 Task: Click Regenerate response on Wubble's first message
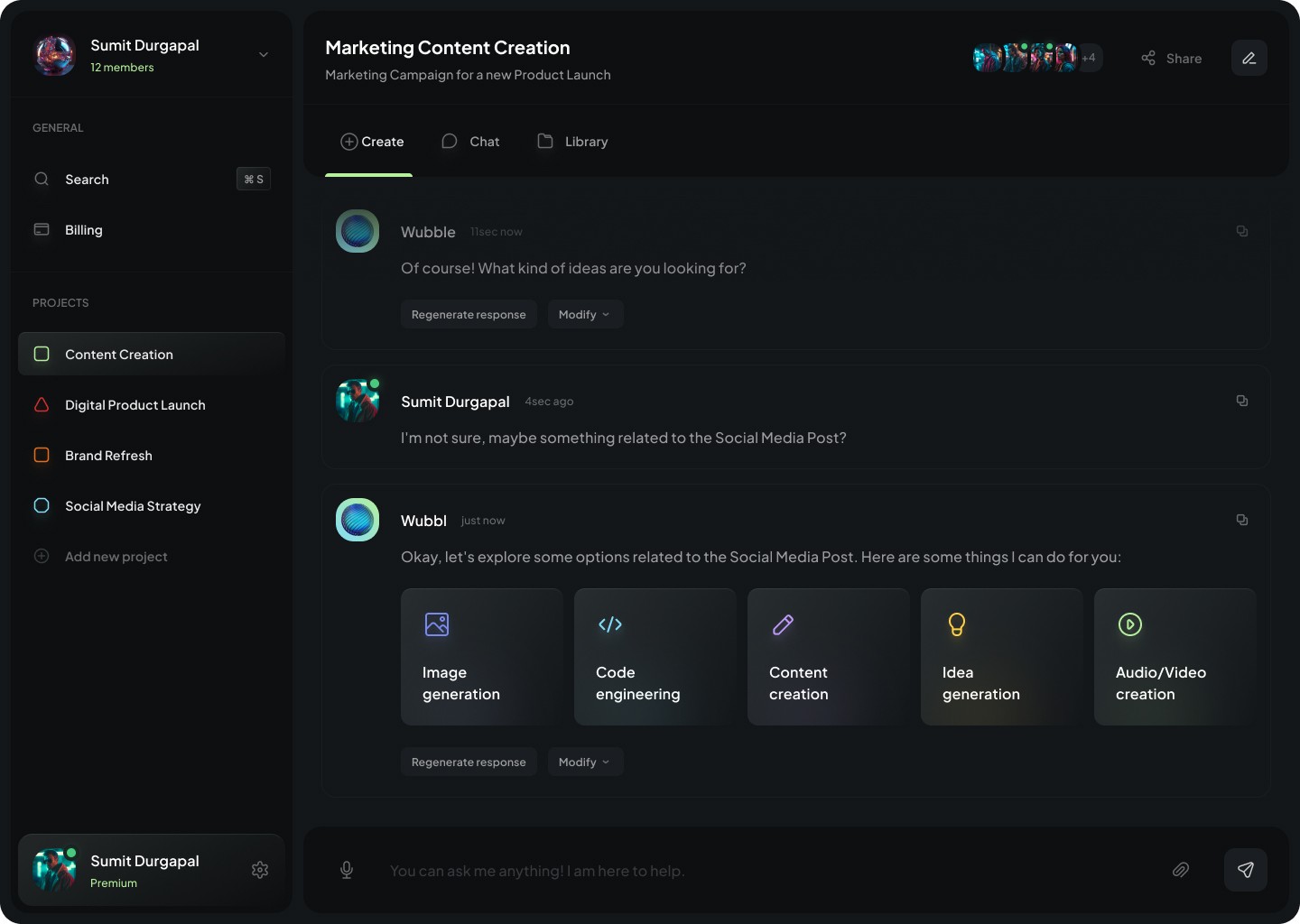click(x=469, y=314)
